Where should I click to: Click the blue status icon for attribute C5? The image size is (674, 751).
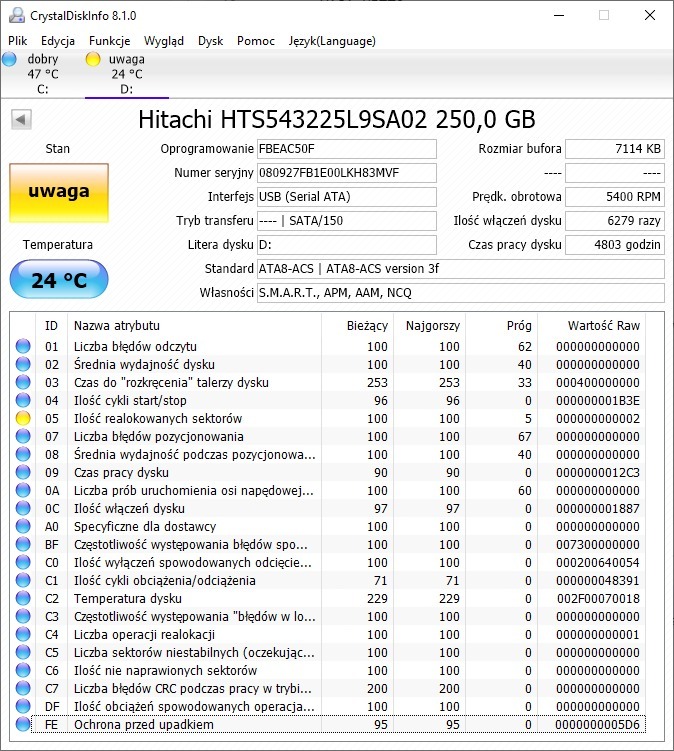pos(23,652)
